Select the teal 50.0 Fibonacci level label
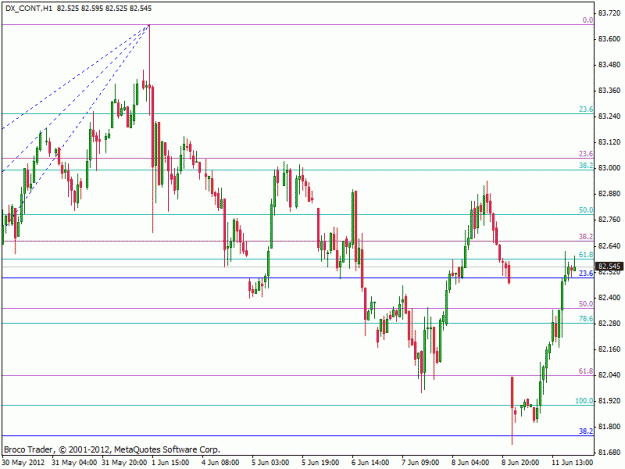This screenshot has height=469, width=625. 586,210
